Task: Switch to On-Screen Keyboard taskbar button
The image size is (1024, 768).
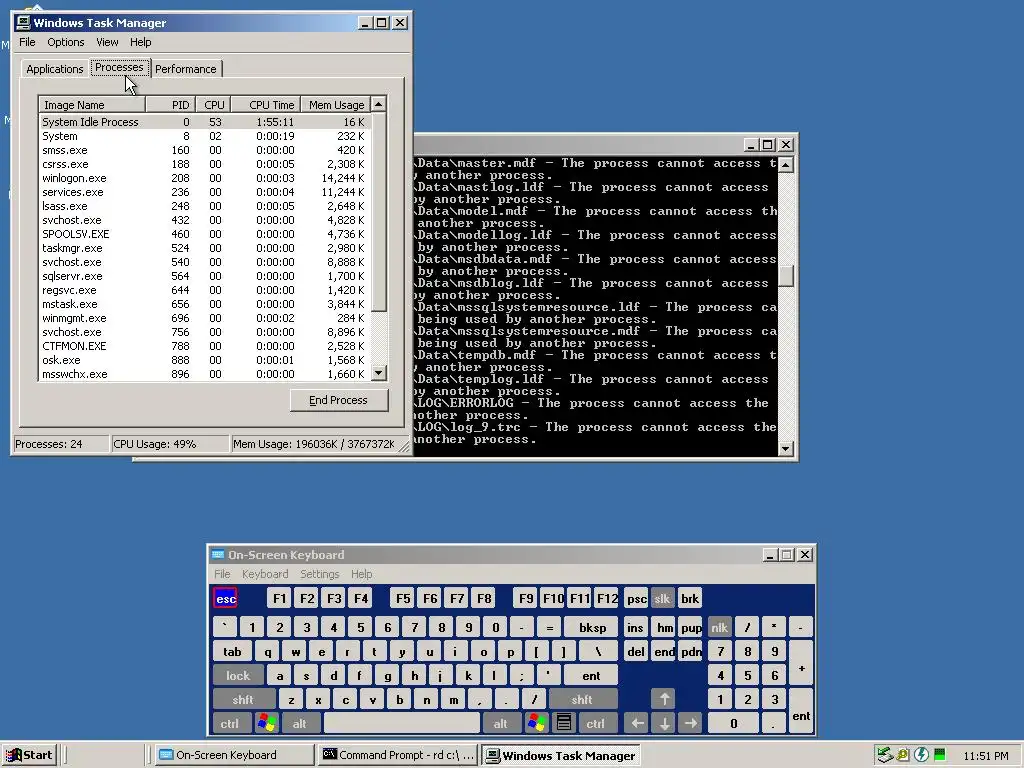Action: click(235, 755)
